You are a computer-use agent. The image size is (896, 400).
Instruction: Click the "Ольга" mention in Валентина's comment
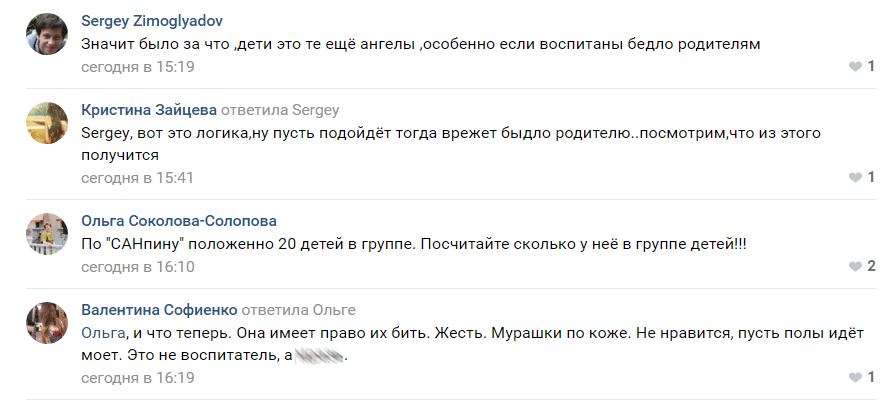(x=102, y=332)
